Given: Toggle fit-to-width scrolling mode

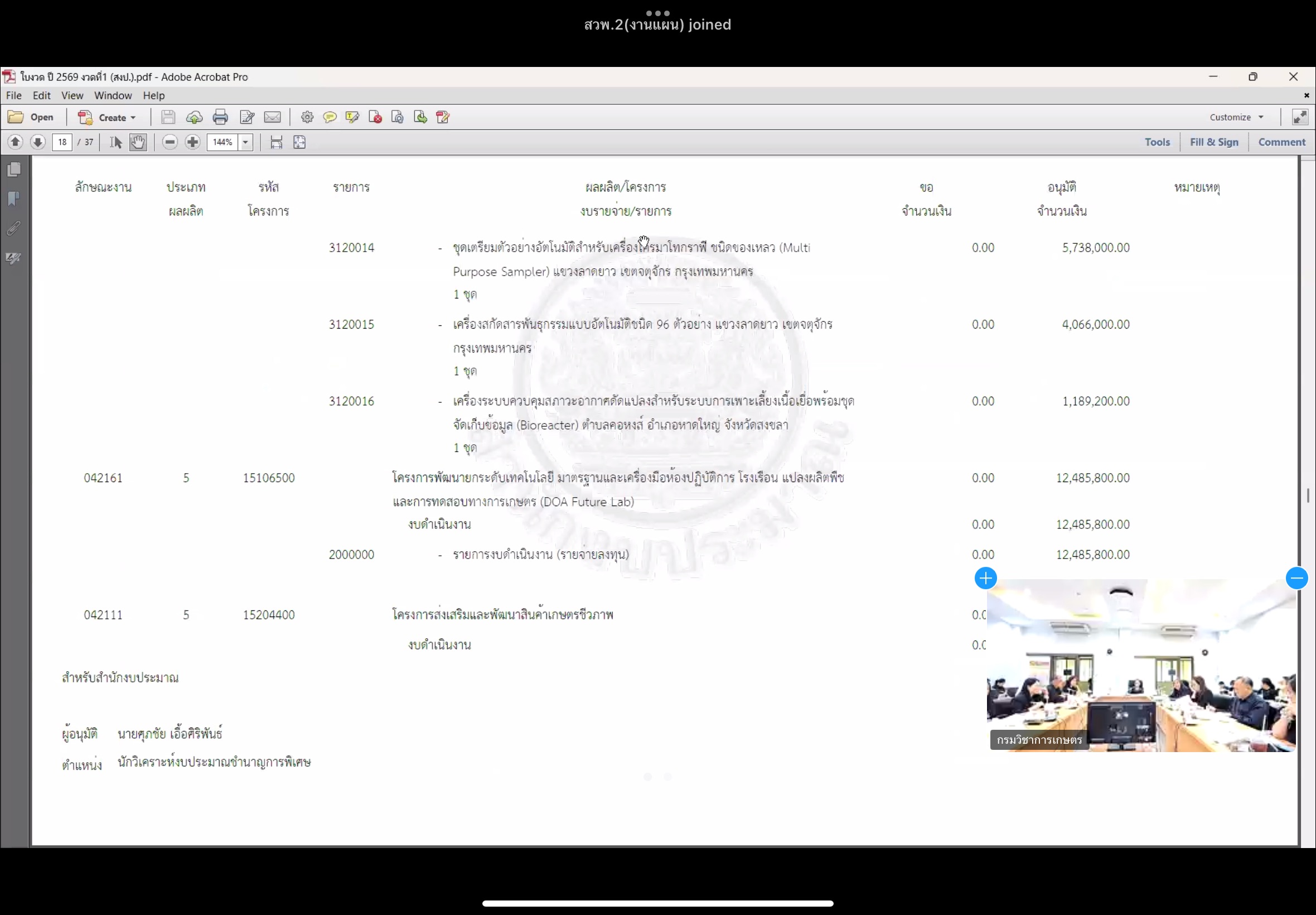Looking at the screenshot, I should tap(276, 142).
